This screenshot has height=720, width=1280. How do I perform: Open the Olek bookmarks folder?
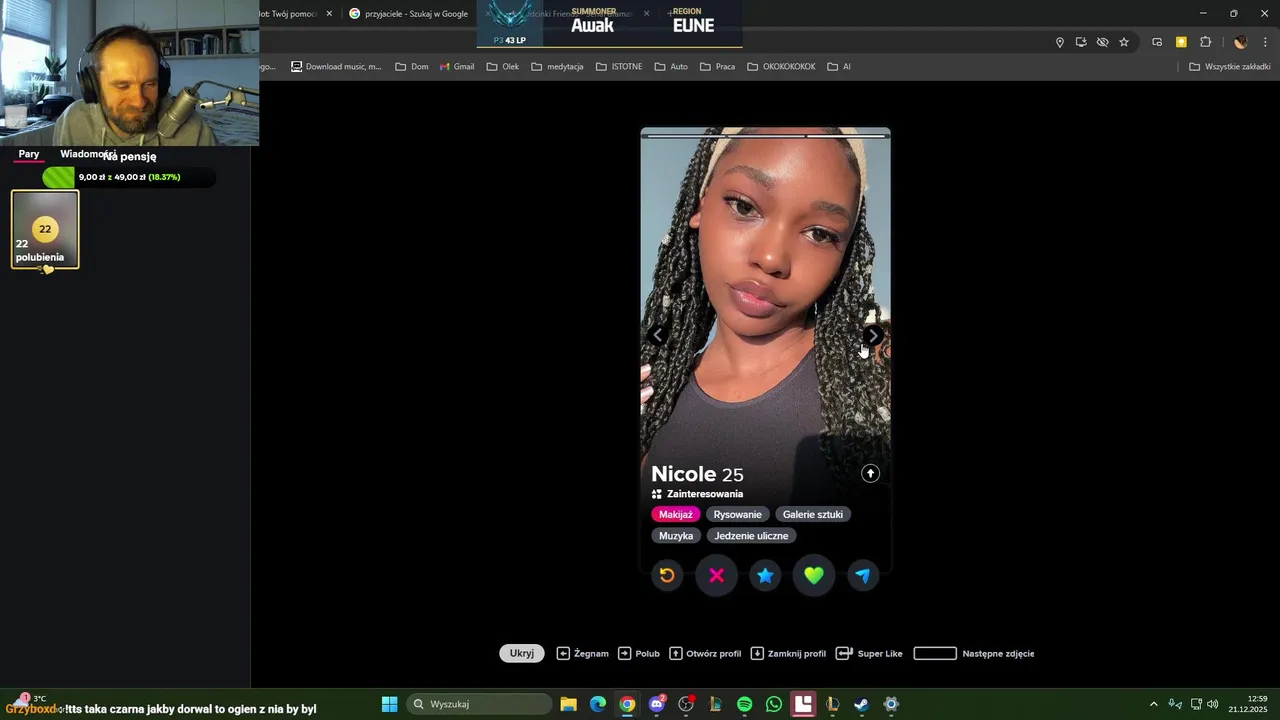(x=502, y=67)
